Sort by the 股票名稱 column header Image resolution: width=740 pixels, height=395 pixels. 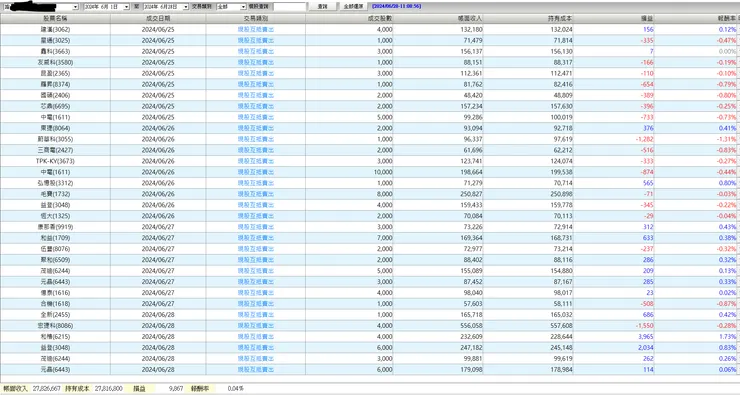click(55, 18)
